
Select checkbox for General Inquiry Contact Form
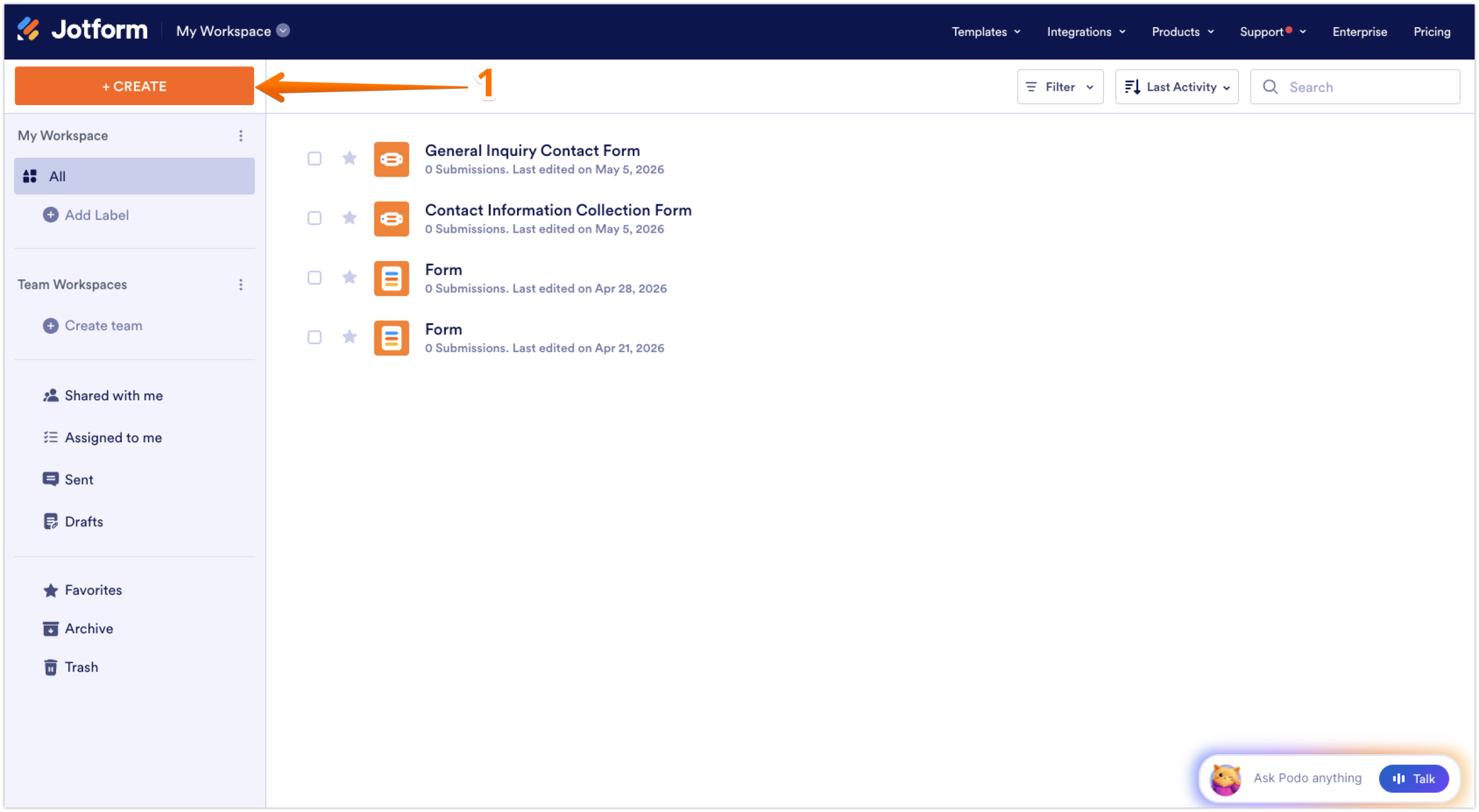click(x=314, y=159)
